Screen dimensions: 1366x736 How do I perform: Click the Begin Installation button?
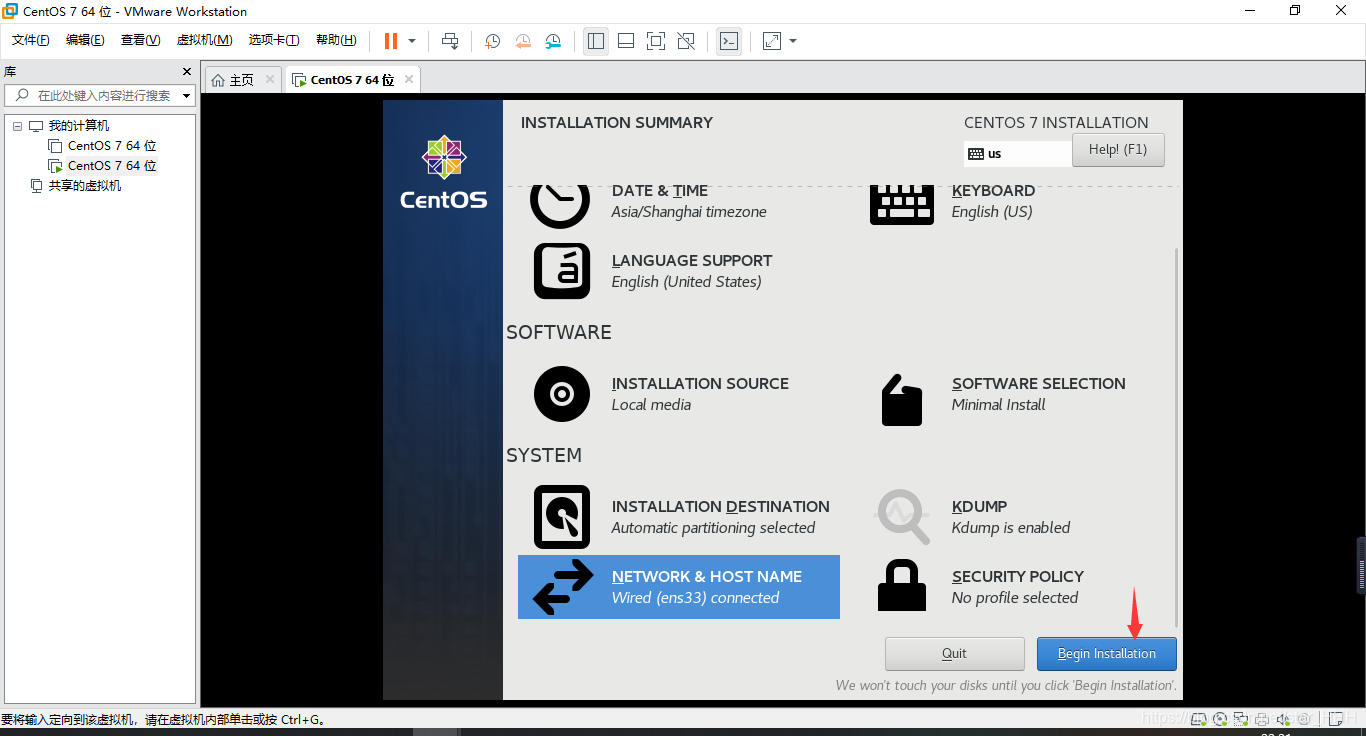1107,654
